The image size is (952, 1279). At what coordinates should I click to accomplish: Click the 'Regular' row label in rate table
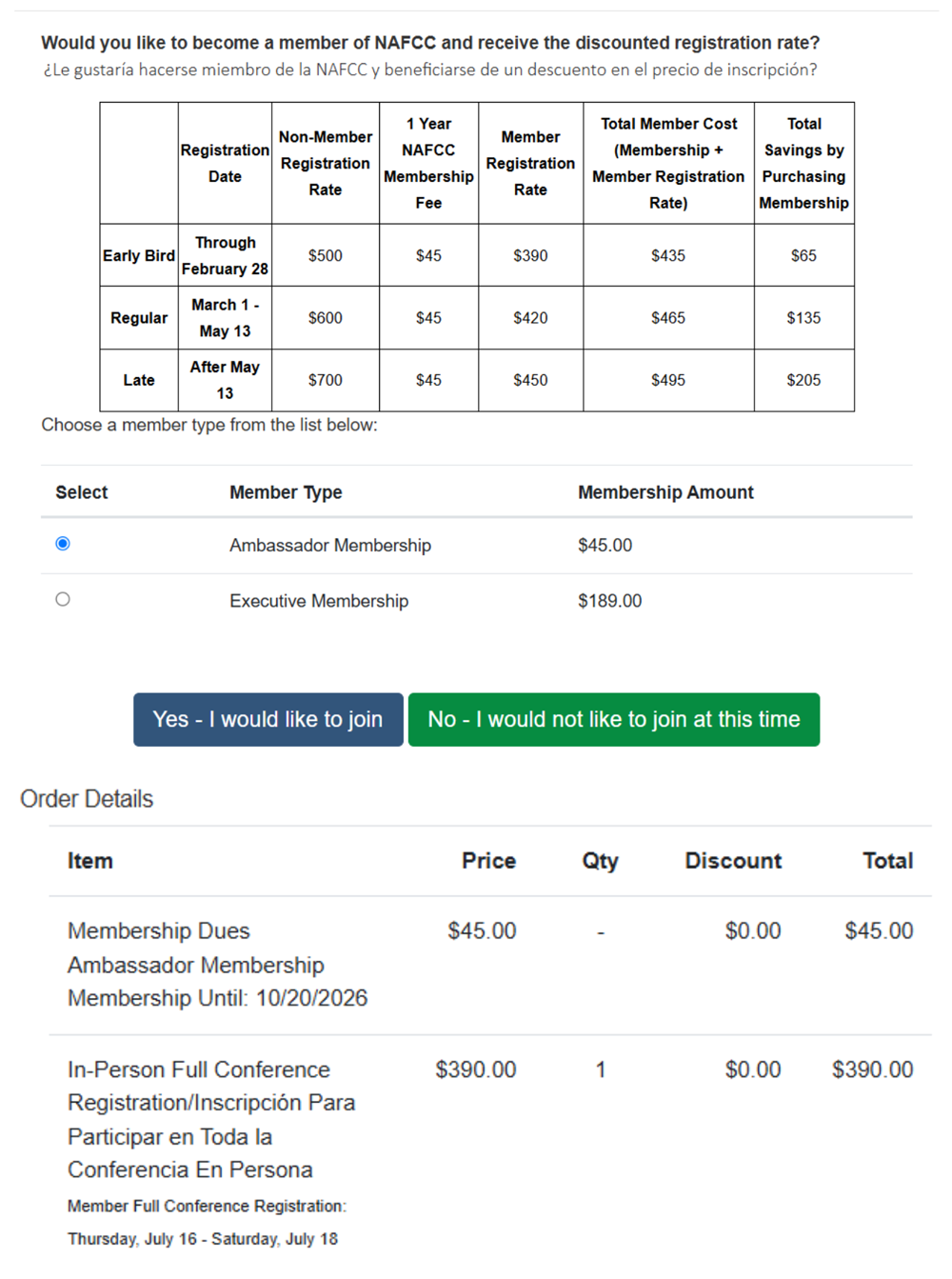(139, 318)
